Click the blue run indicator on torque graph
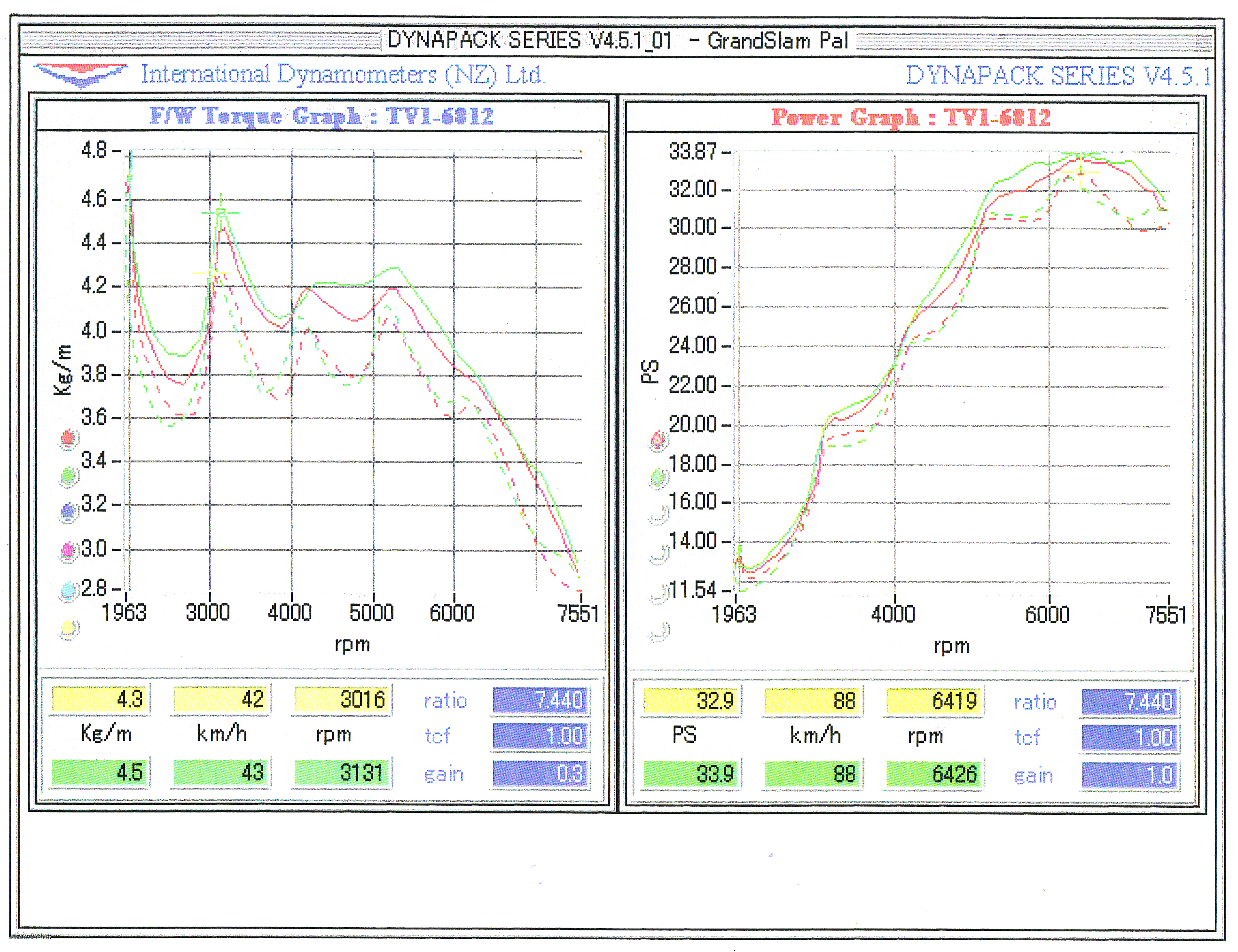The width and height of the screenshot is (1238, 952). pyautogui.click(x=68, y=512)
